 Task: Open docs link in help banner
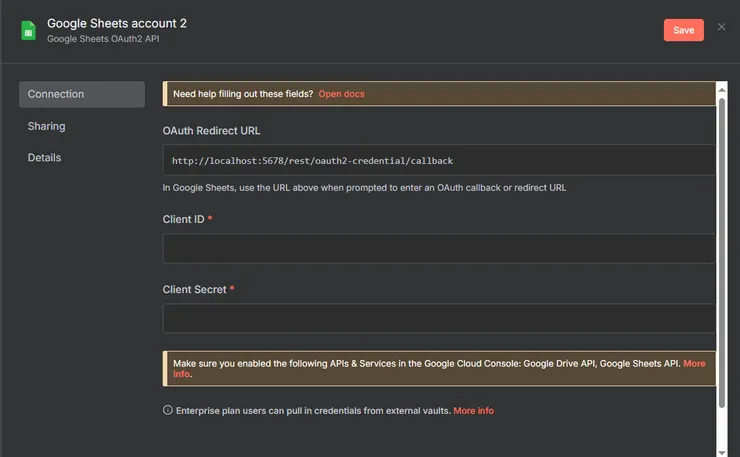pyautogui.click(x=341, y=94)
